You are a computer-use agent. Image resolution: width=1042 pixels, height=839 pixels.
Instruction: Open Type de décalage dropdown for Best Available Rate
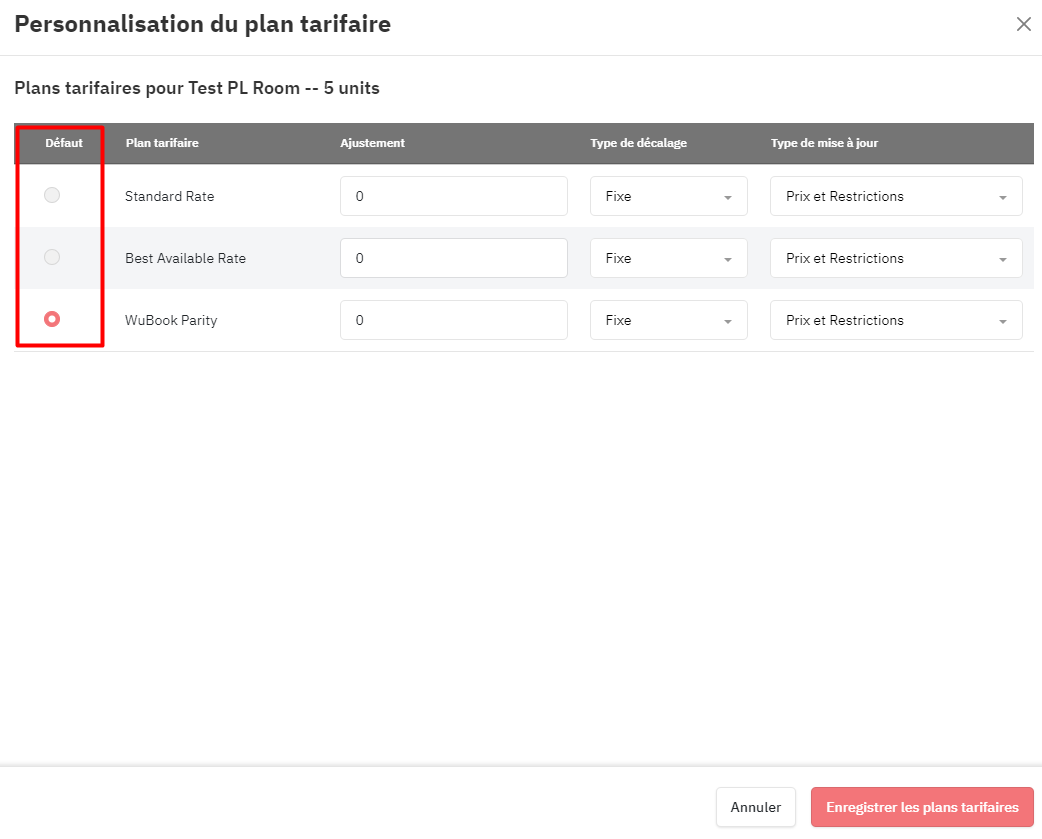pyautogui.click(x=669, y=258)
